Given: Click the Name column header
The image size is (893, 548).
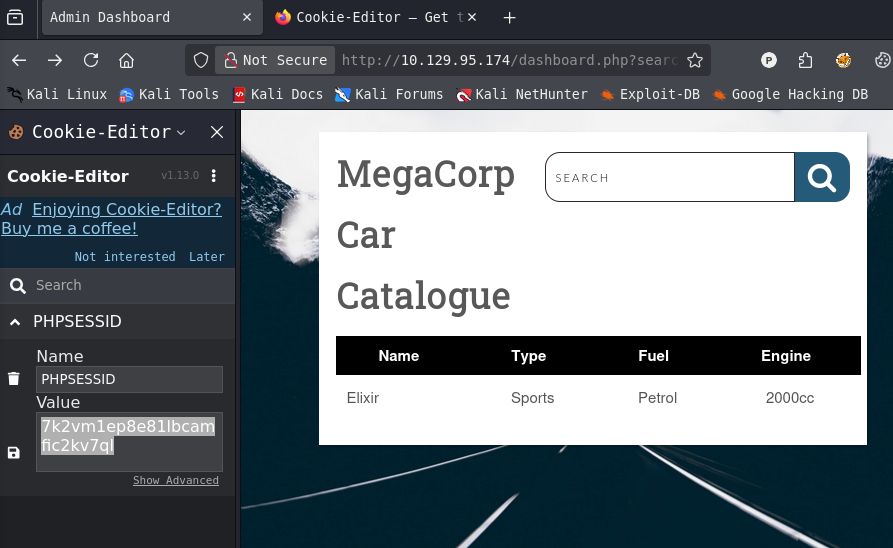Looking at the screenshot, I should coord(399,356).
